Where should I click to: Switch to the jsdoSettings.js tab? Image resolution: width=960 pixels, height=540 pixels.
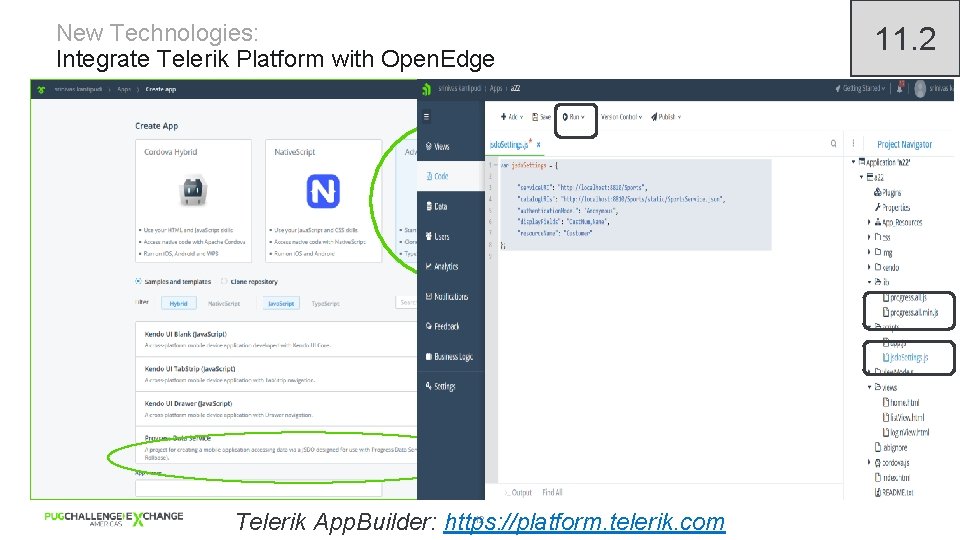coord(510,145)
